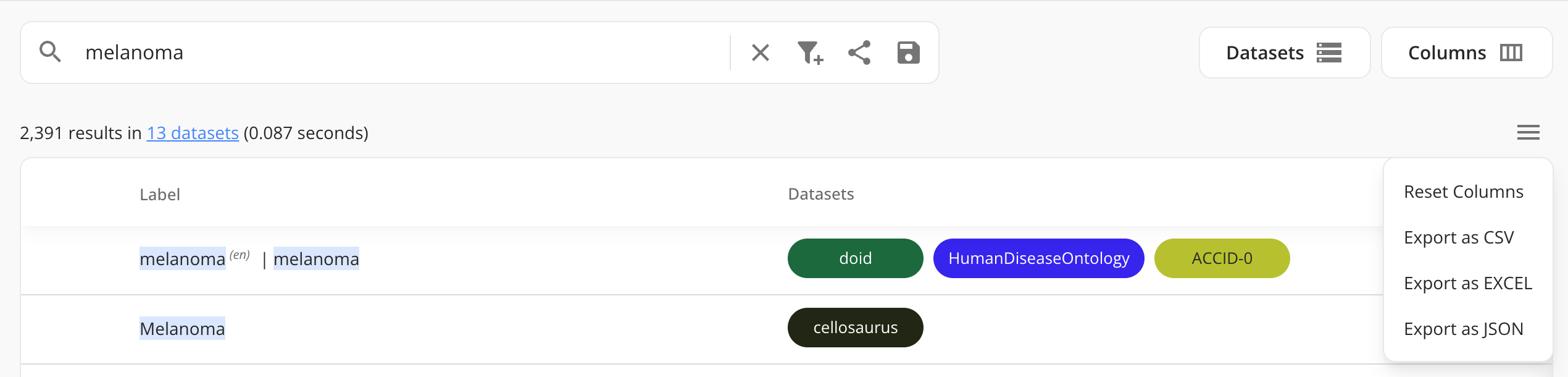The width and height of the screenshot is (1568, 377).
Task: Clear the search with the X icon
Action: click(x=760, y=53)
